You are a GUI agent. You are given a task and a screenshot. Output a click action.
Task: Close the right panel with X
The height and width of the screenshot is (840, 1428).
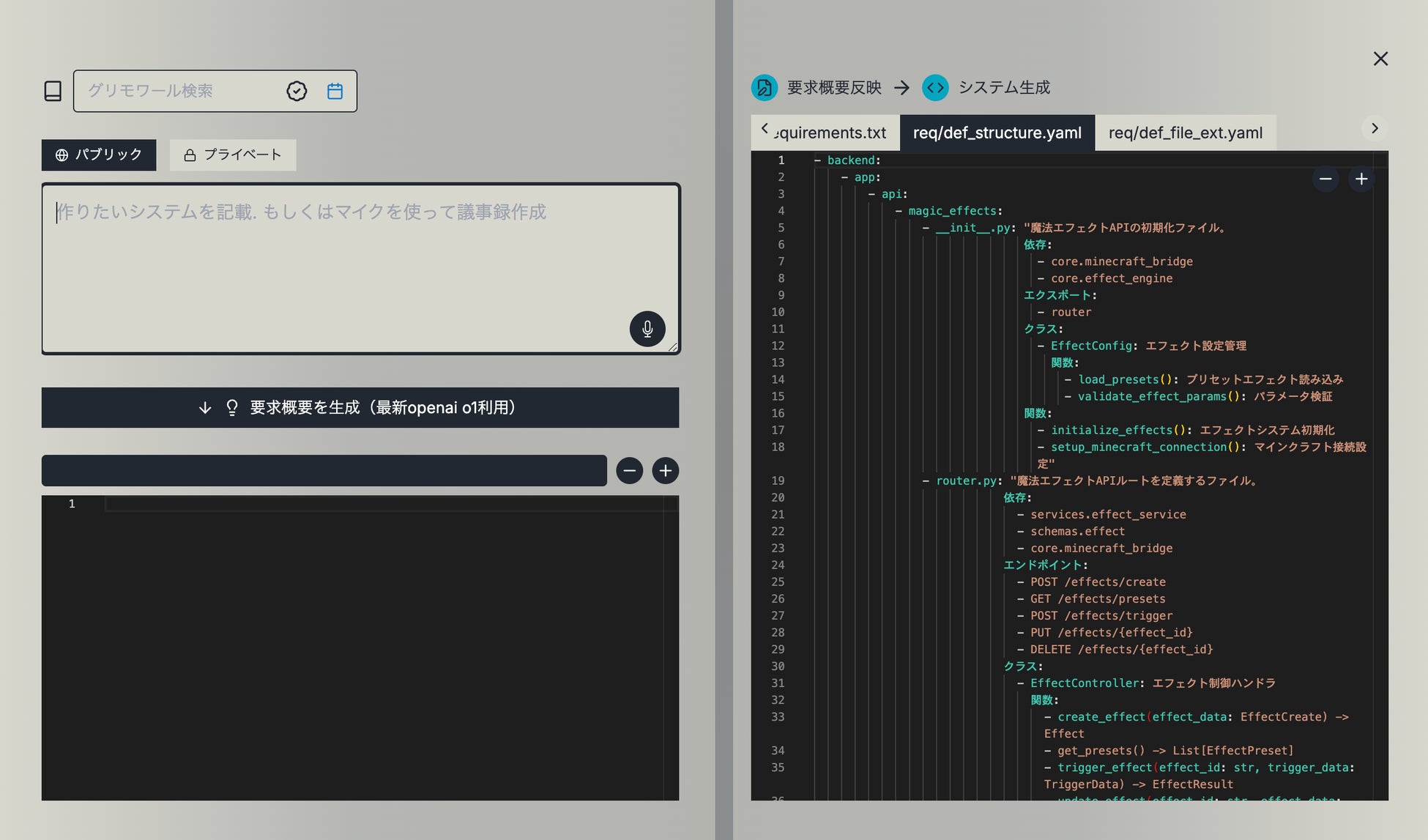pos(1380,59)
